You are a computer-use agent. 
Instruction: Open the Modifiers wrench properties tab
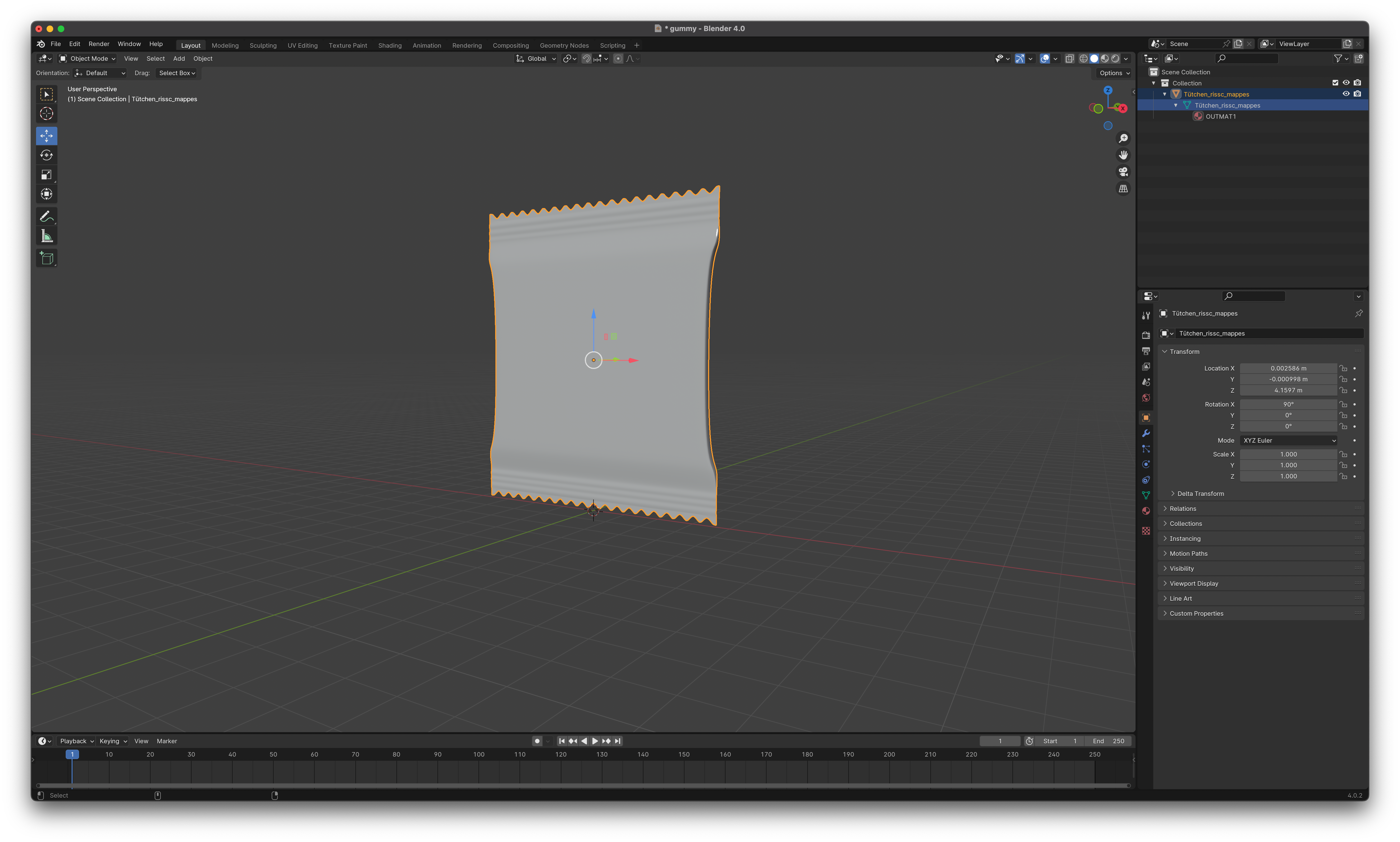click(1146, 433)
